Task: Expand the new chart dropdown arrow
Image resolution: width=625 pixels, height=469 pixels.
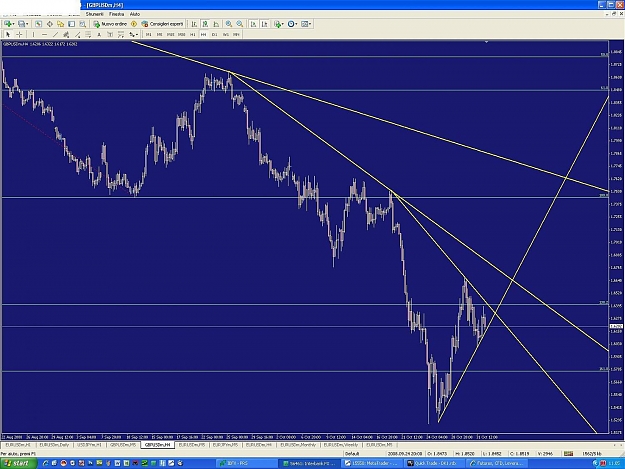Action: pyautogui.click(x=13, y=24)
